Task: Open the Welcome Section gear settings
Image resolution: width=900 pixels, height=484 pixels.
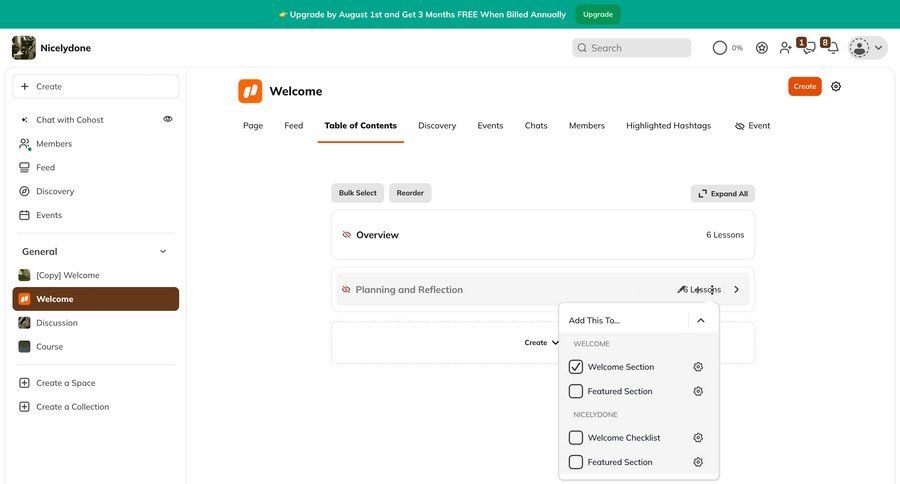Action: point(698,366)
